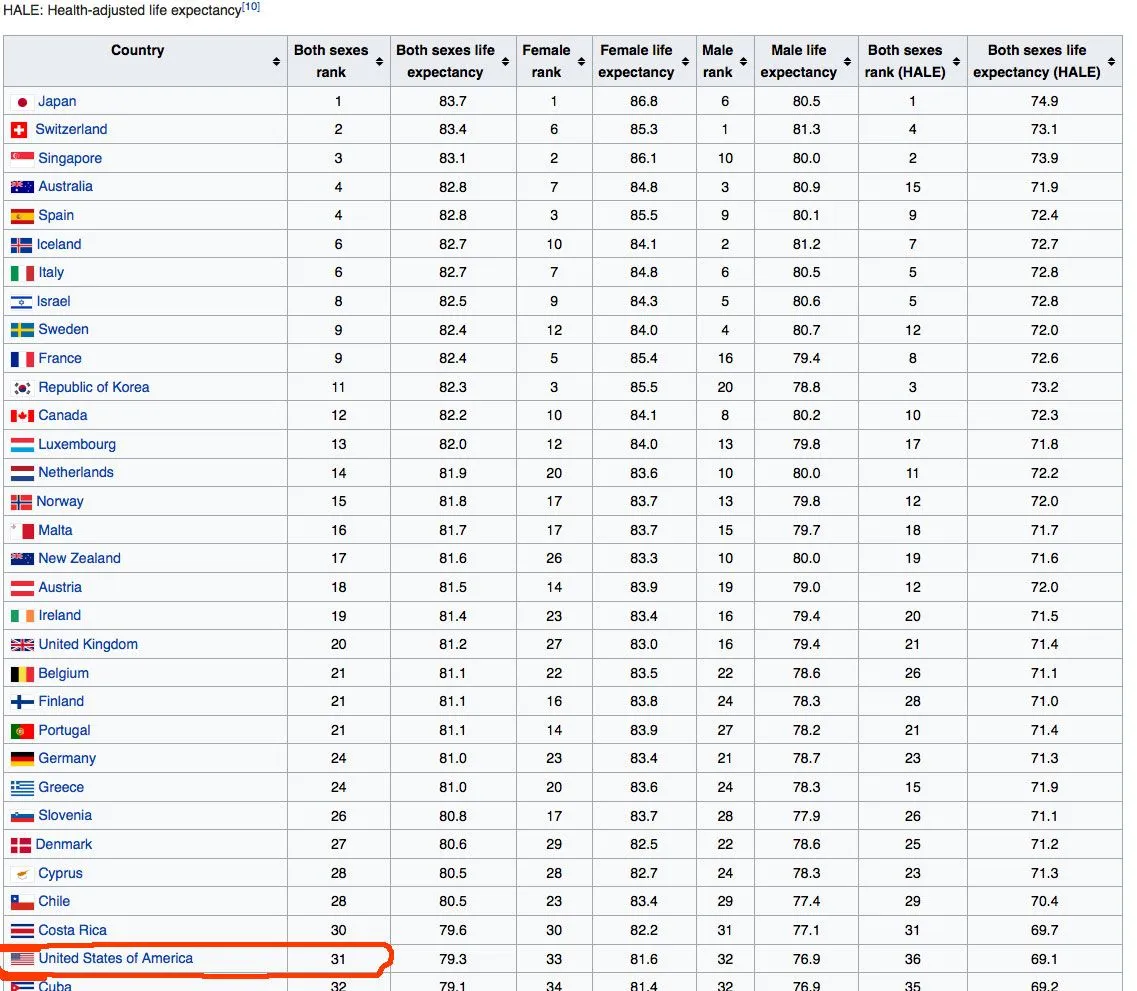Click the Female rank column header
Screen dimensions: 1137x991
click(546, 61)
